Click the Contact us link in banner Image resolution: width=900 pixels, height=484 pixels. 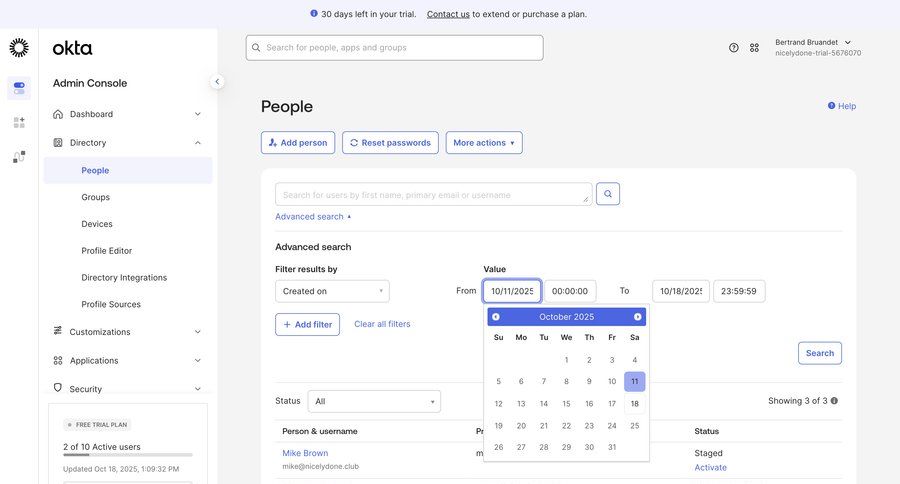(x=448, y=14)
